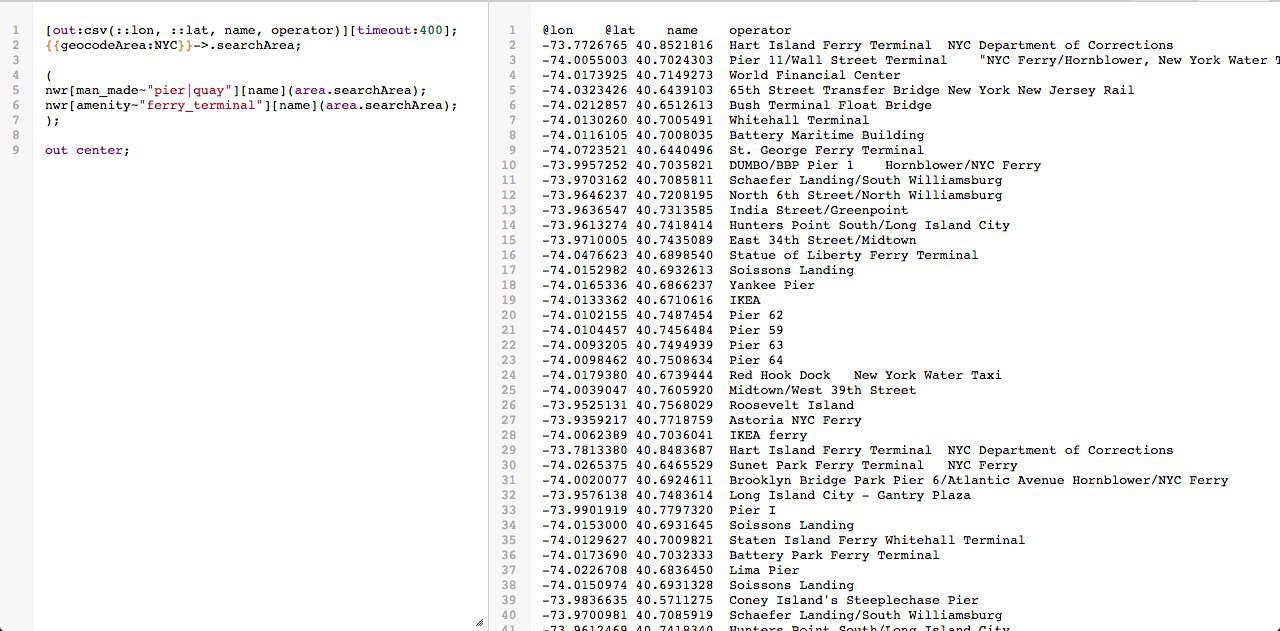
Task: Click "St. George Ferry Terminal"
Action: (x=826, y=150)
